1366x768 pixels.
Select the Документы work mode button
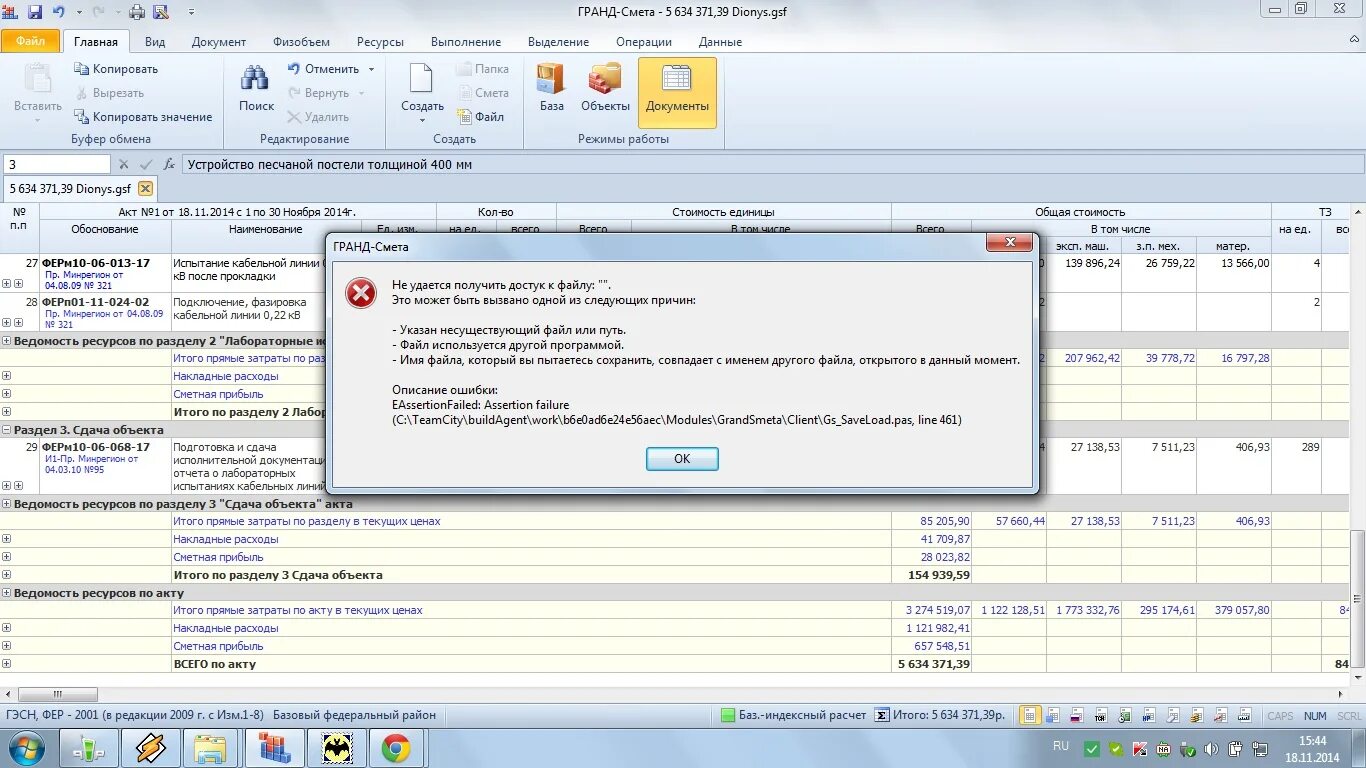(677, 92)
